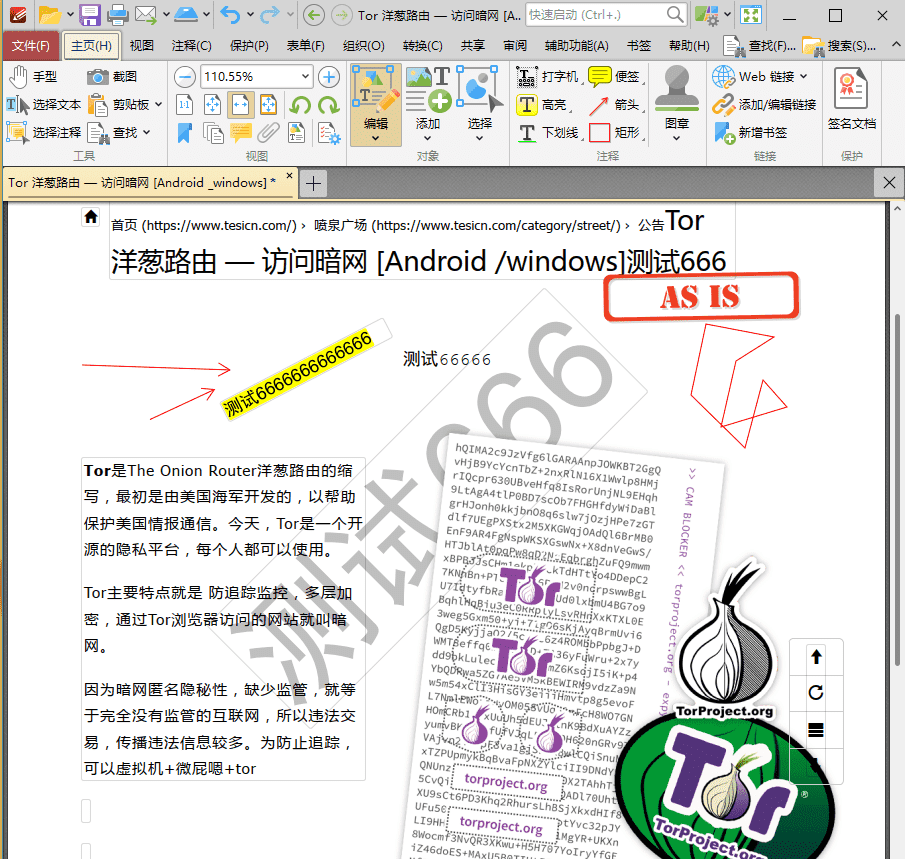
Task: Click 添加/编辑链接 link tool
Action: pyautogui.click(x=764, y=105)
